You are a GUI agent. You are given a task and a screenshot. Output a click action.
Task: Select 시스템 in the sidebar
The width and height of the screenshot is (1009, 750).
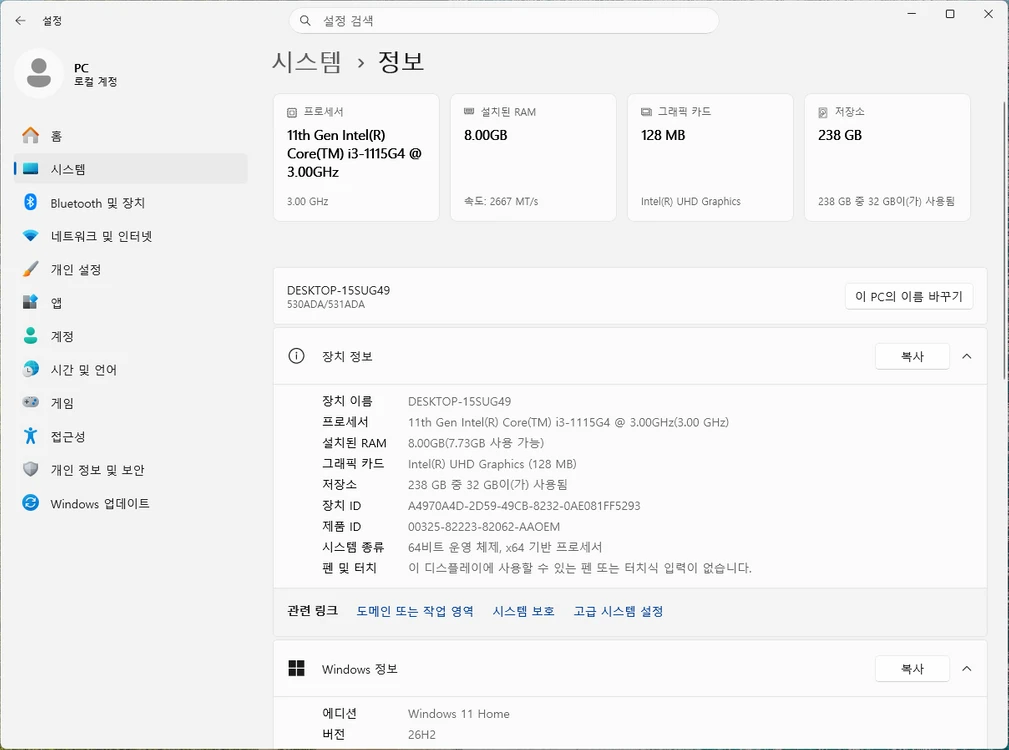(x=131, y=169)
